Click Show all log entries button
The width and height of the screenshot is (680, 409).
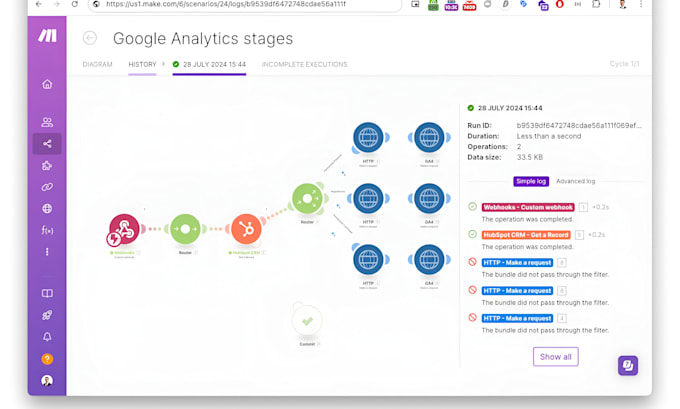coord(556,357)
